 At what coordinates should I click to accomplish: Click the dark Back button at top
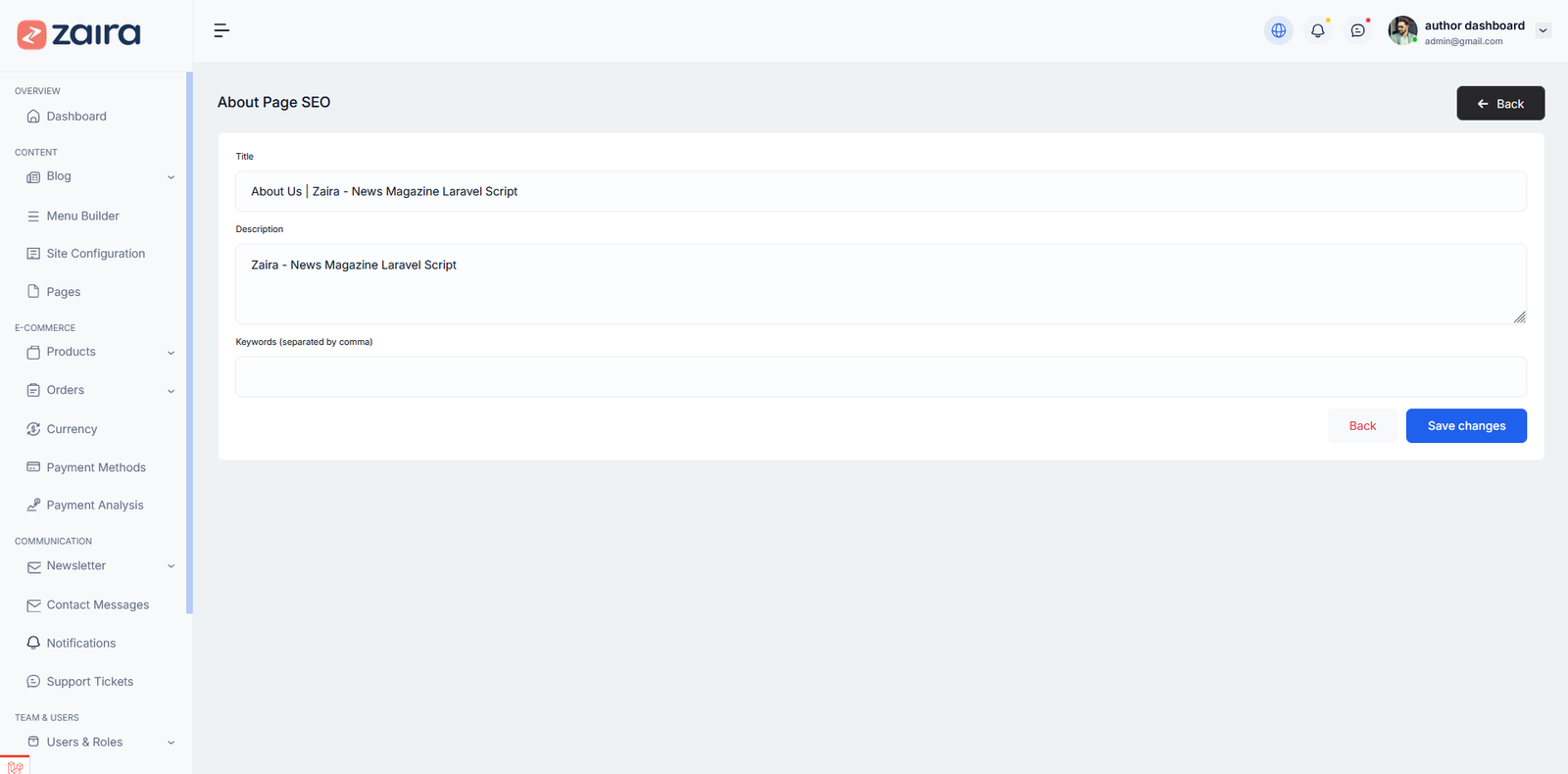click(x=1499, y=104)
